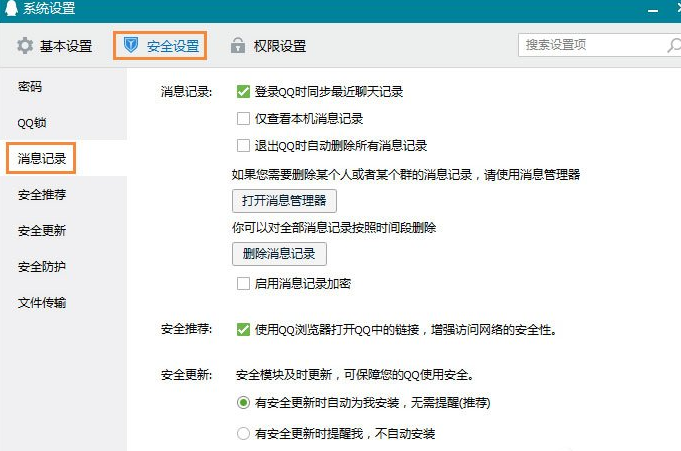Uncheck 使用QQ浏览器打开QQ中的链接 option
681x451 pixels.
(243, 329)
